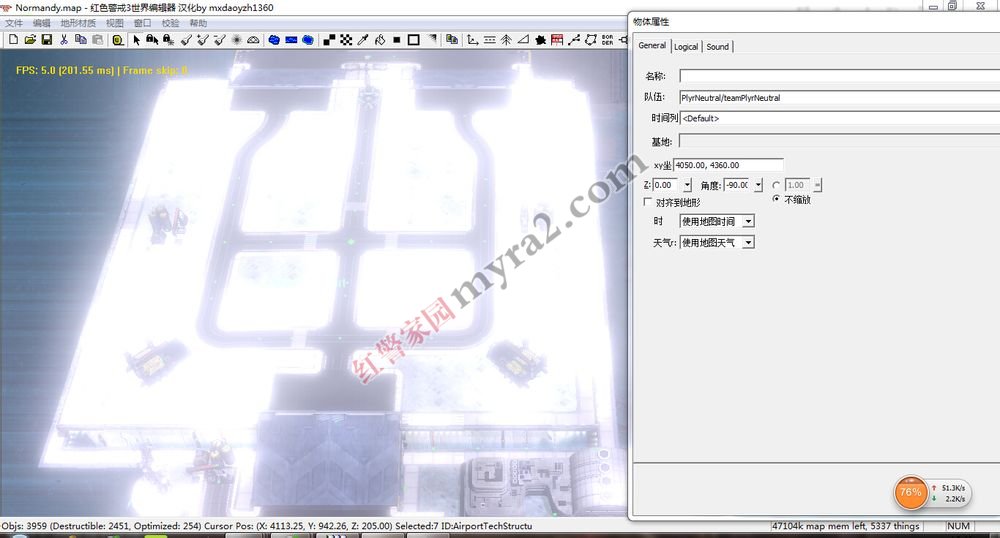This screenshot has height=538, width=1000.
Task: Click the Open file folder icon
Action: coord(30,40)
